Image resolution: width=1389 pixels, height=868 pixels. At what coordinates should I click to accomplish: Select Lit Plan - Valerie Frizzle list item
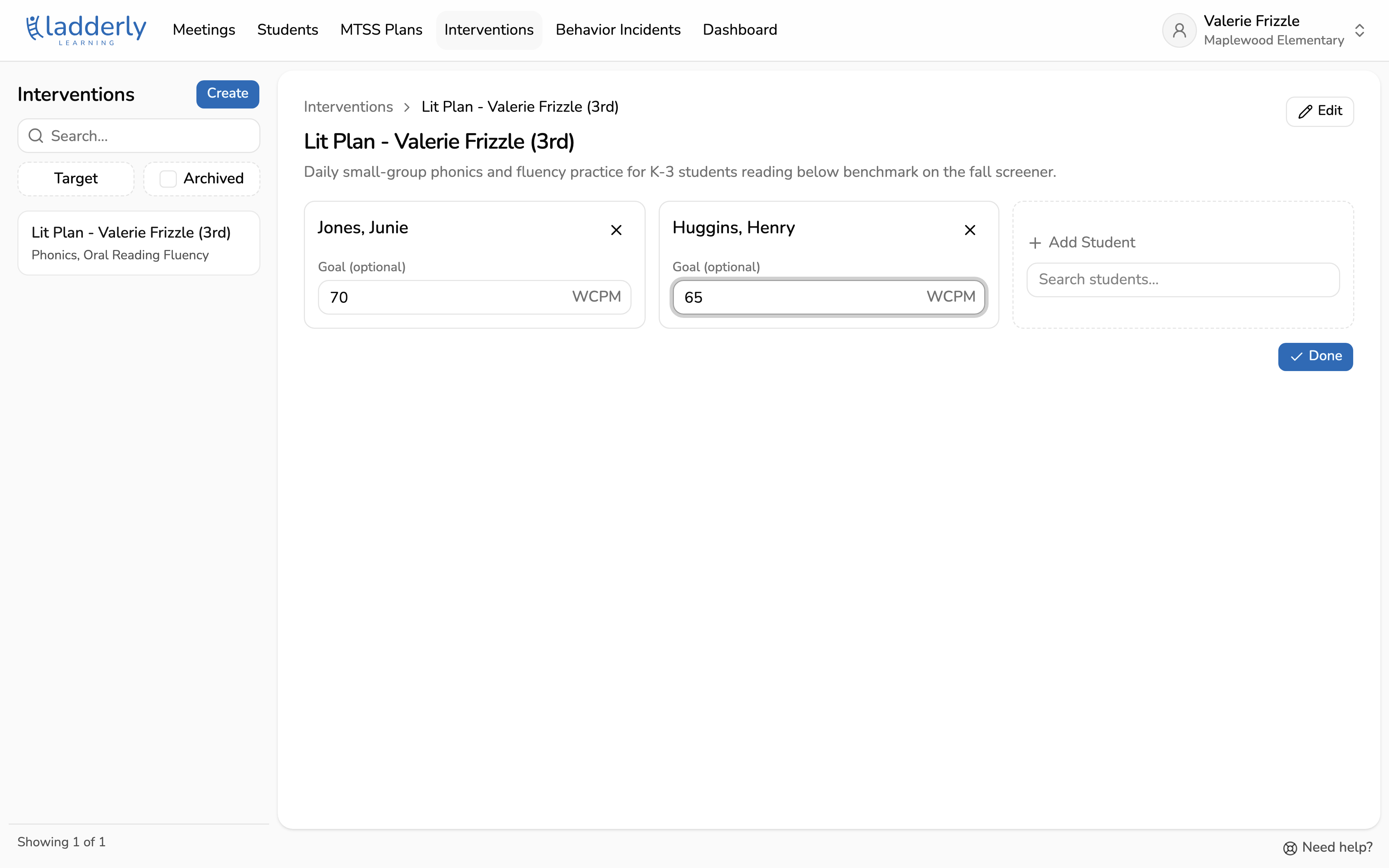click(x=138, y=243)
